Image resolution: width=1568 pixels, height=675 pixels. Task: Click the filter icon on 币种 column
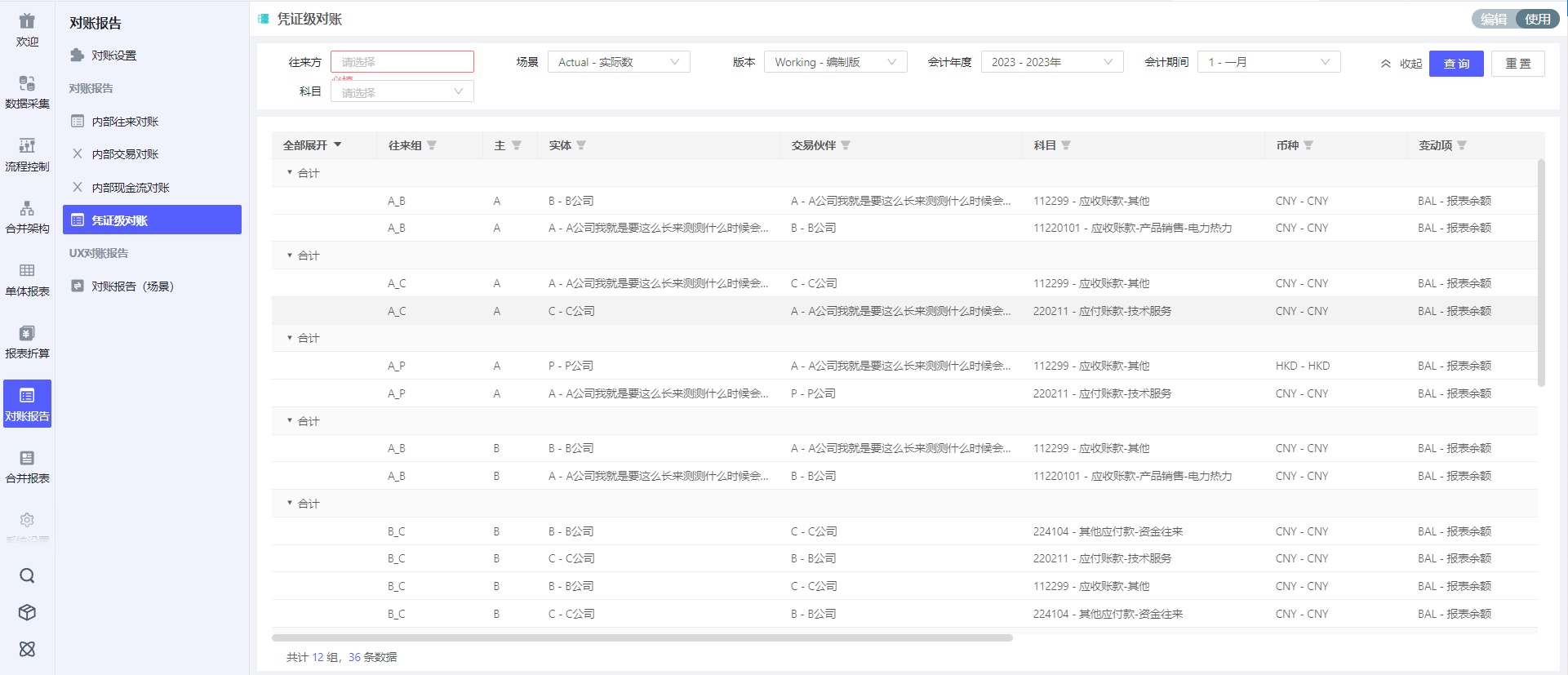(x=1308, y=145)
